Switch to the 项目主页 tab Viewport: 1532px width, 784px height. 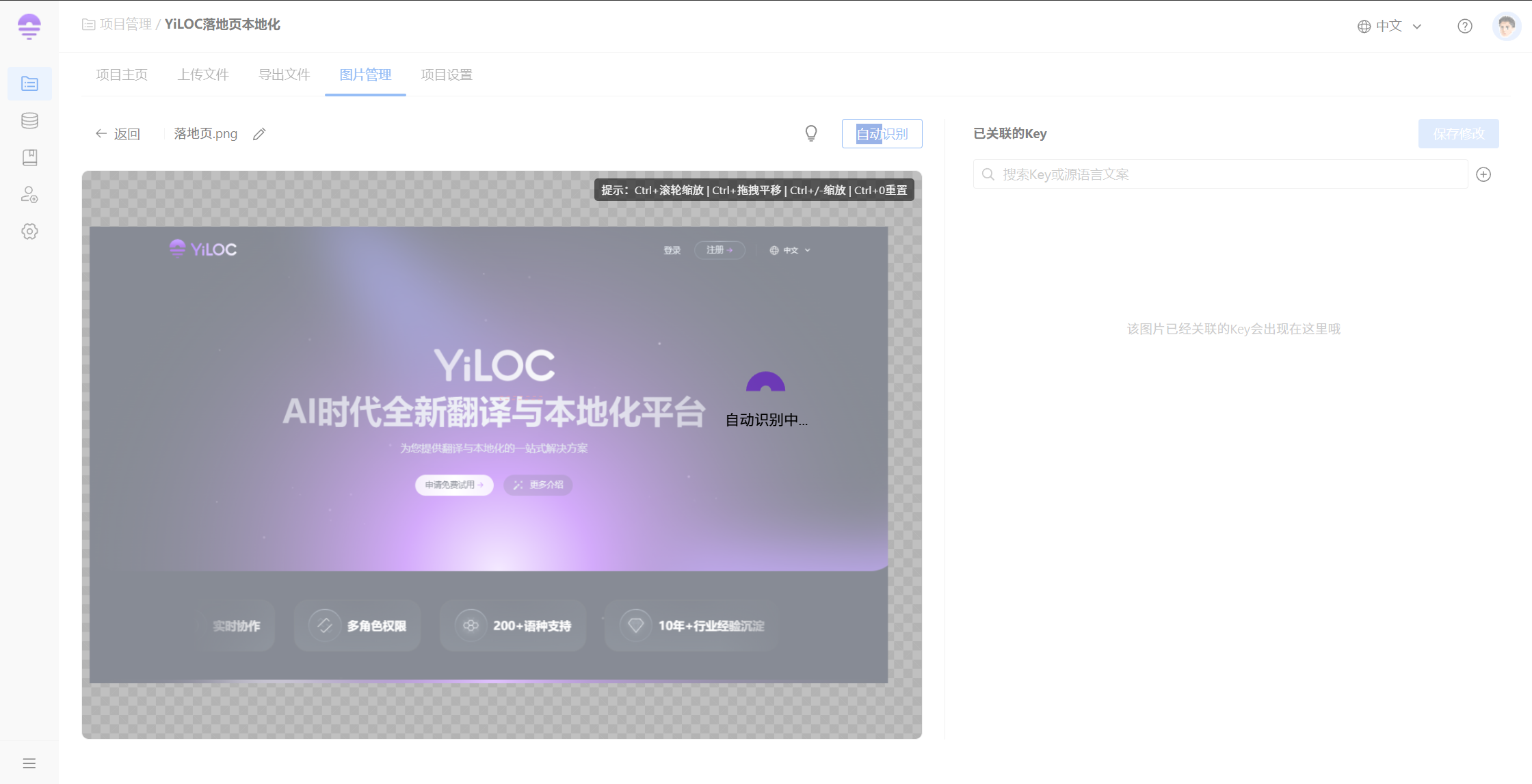pos(122,75)
